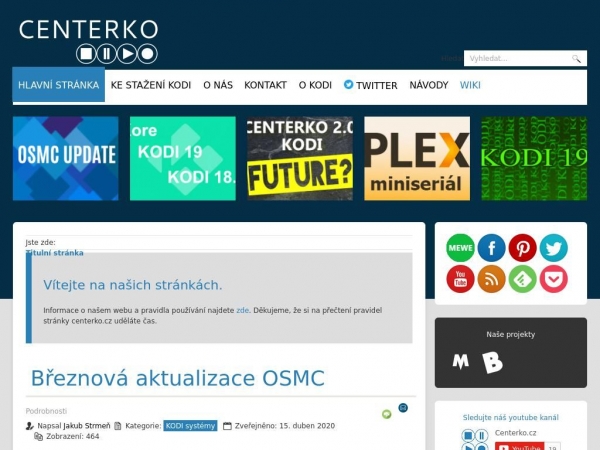Image resolution: width=600 pixels, height=450 pixels.
Task: Open the Facebook social icon
Action: 492,248
